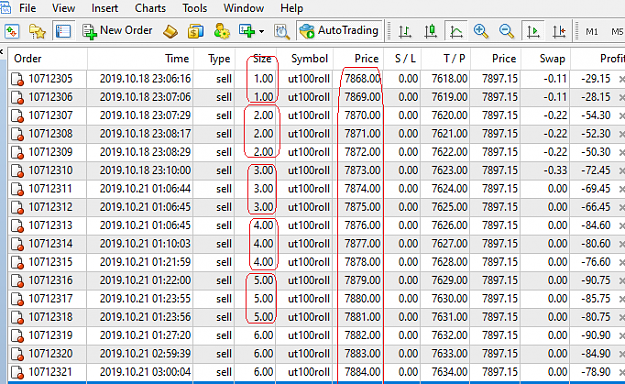Toggle the line chart view
Image resolution: width=625 pixels, height=384 pixels.
tap(456, 31)
